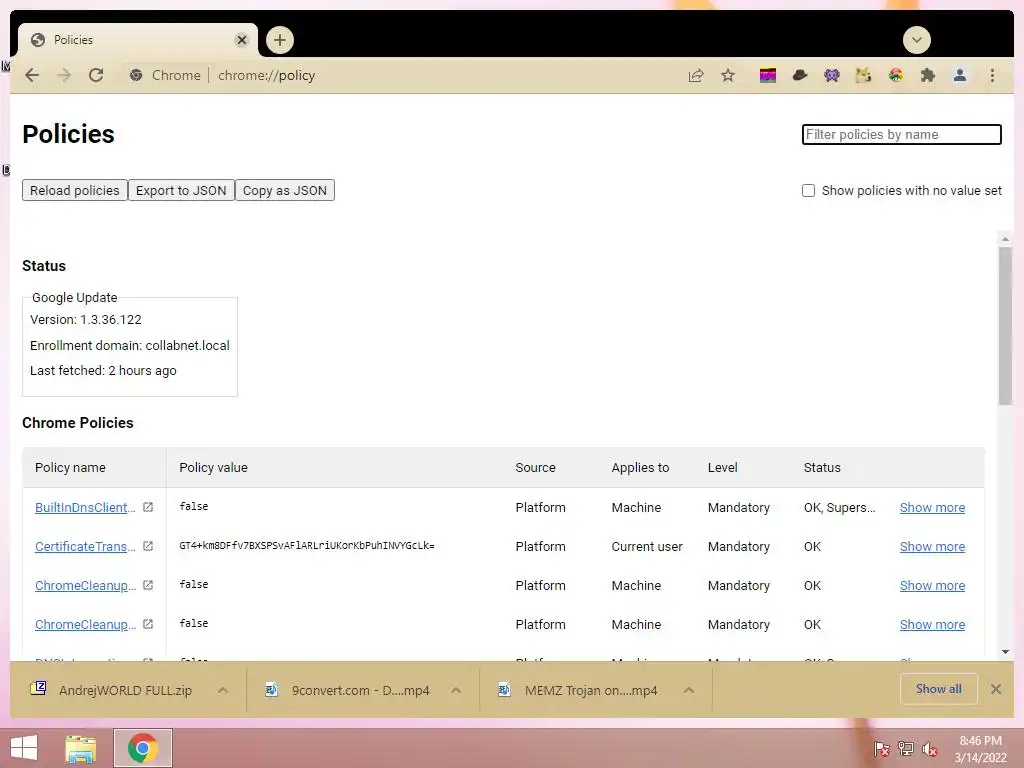Show all downloads
Screen dimensions: 1024x768
[938, 689]
